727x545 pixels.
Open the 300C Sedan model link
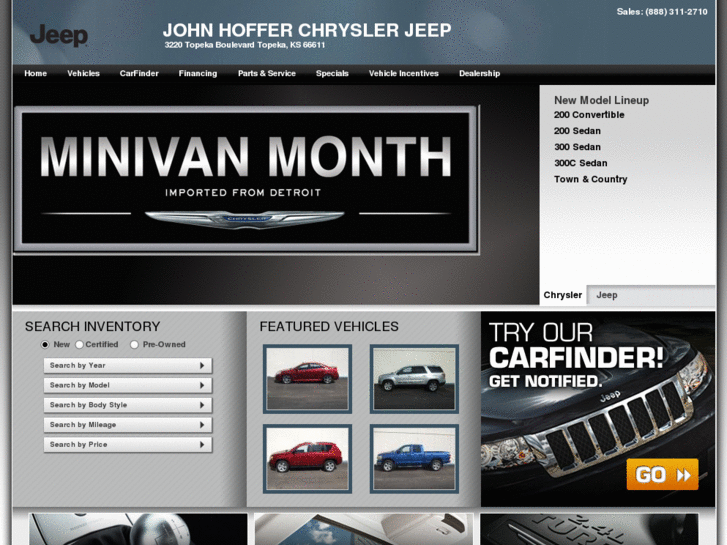click(580, 163)
